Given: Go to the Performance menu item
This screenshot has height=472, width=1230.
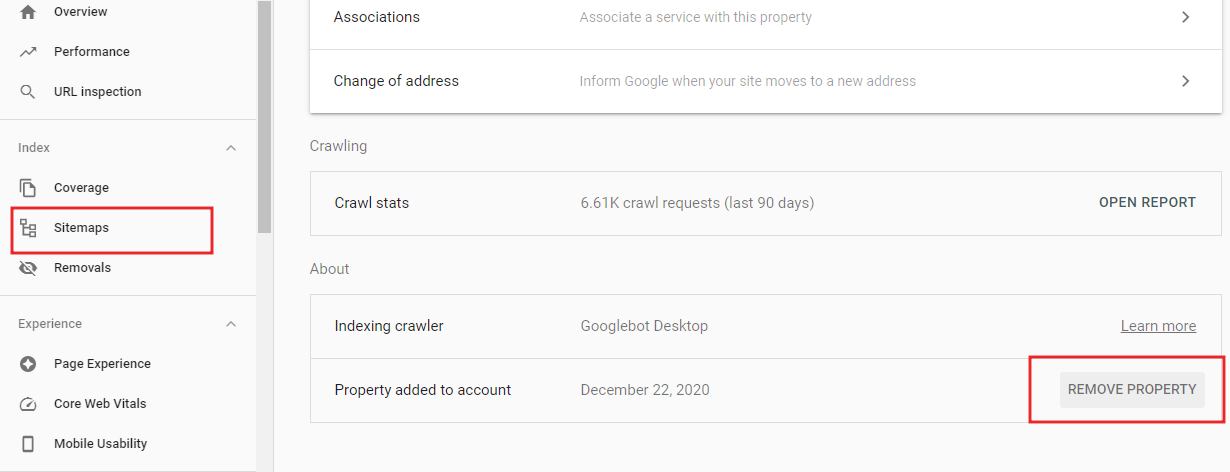Looking at the screenshot, I should 92,52.
